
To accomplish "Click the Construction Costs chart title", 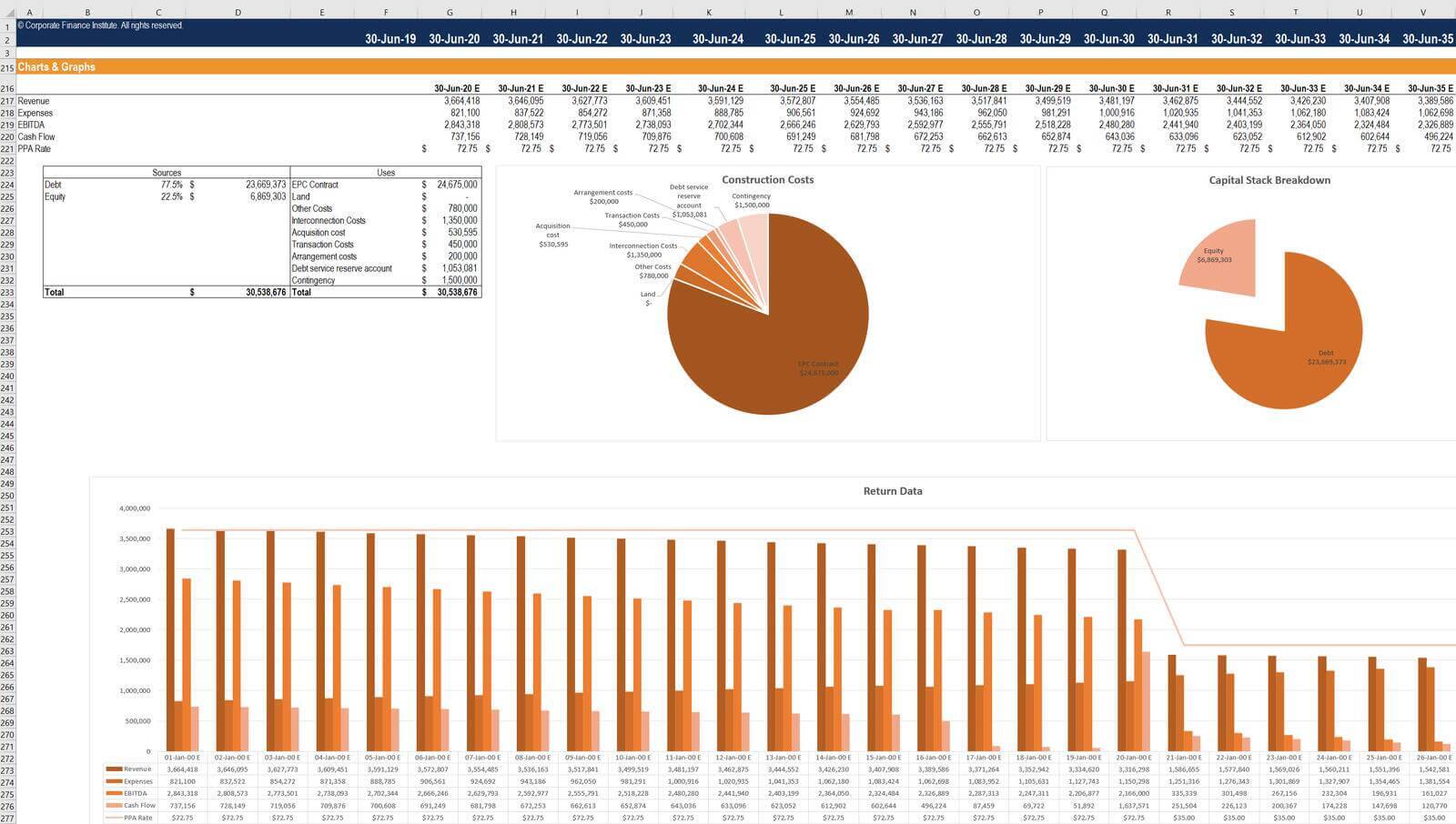I will tap(767, 180).
